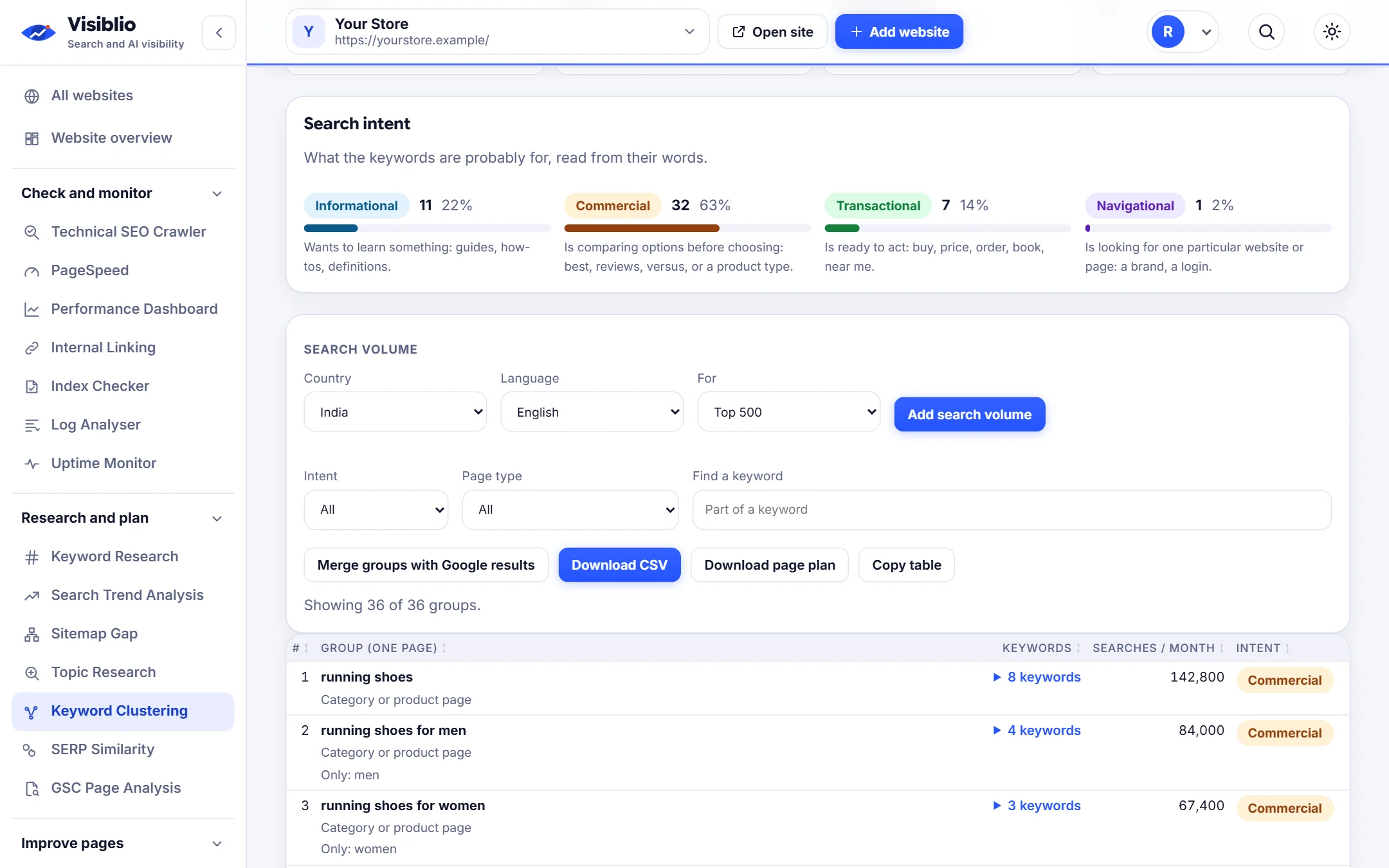
Task: Click the Sitemap Gap tree icon
Action: pyautogui.click(x=32, y=634)
